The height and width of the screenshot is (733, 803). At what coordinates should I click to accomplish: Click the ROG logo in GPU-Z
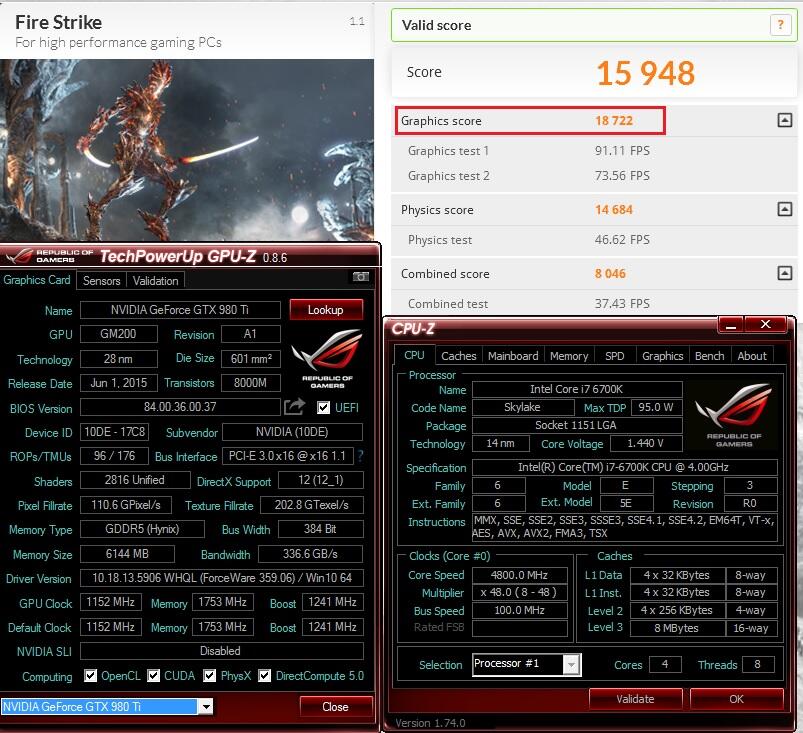(x=327, y=359)
